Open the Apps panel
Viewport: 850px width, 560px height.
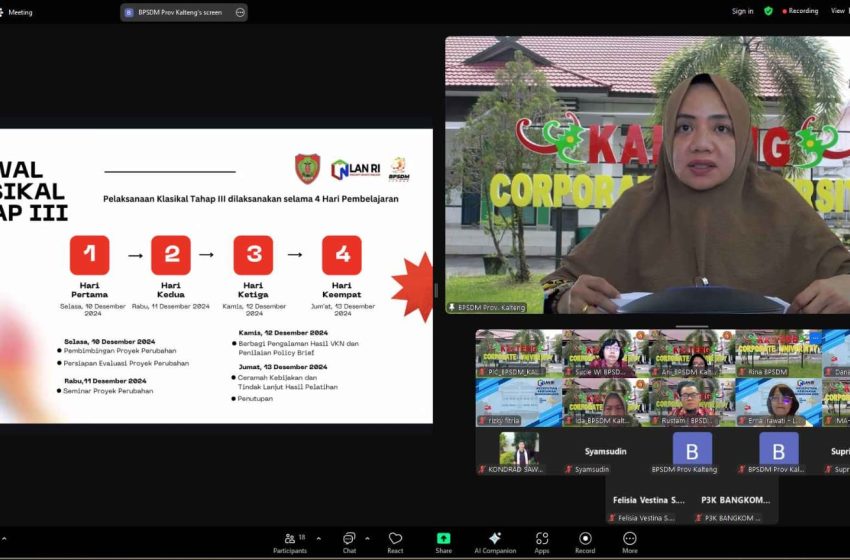pyautogui.click(x=542, y=543)
